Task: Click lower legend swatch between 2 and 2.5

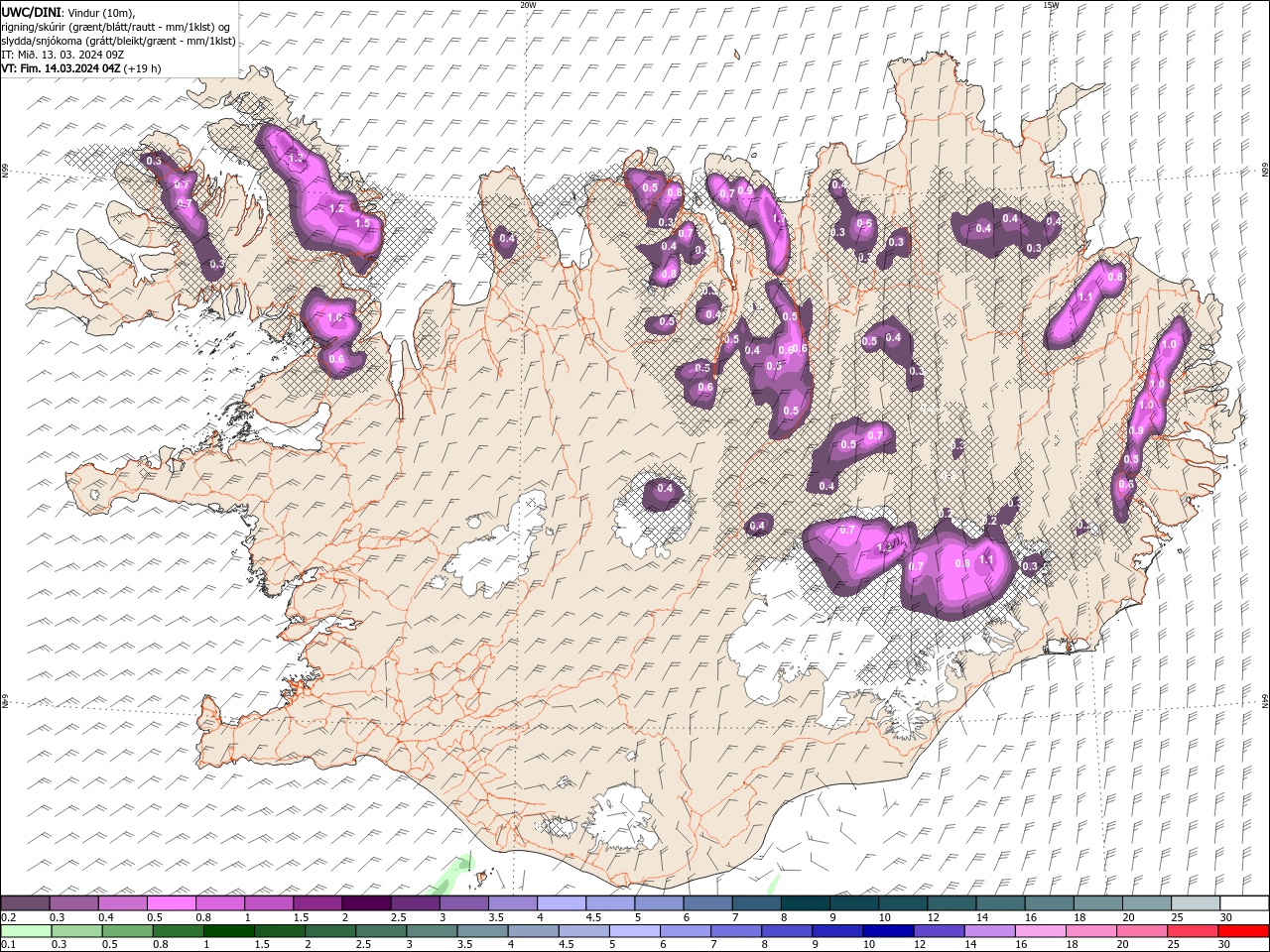Action: tap(329, 931)
